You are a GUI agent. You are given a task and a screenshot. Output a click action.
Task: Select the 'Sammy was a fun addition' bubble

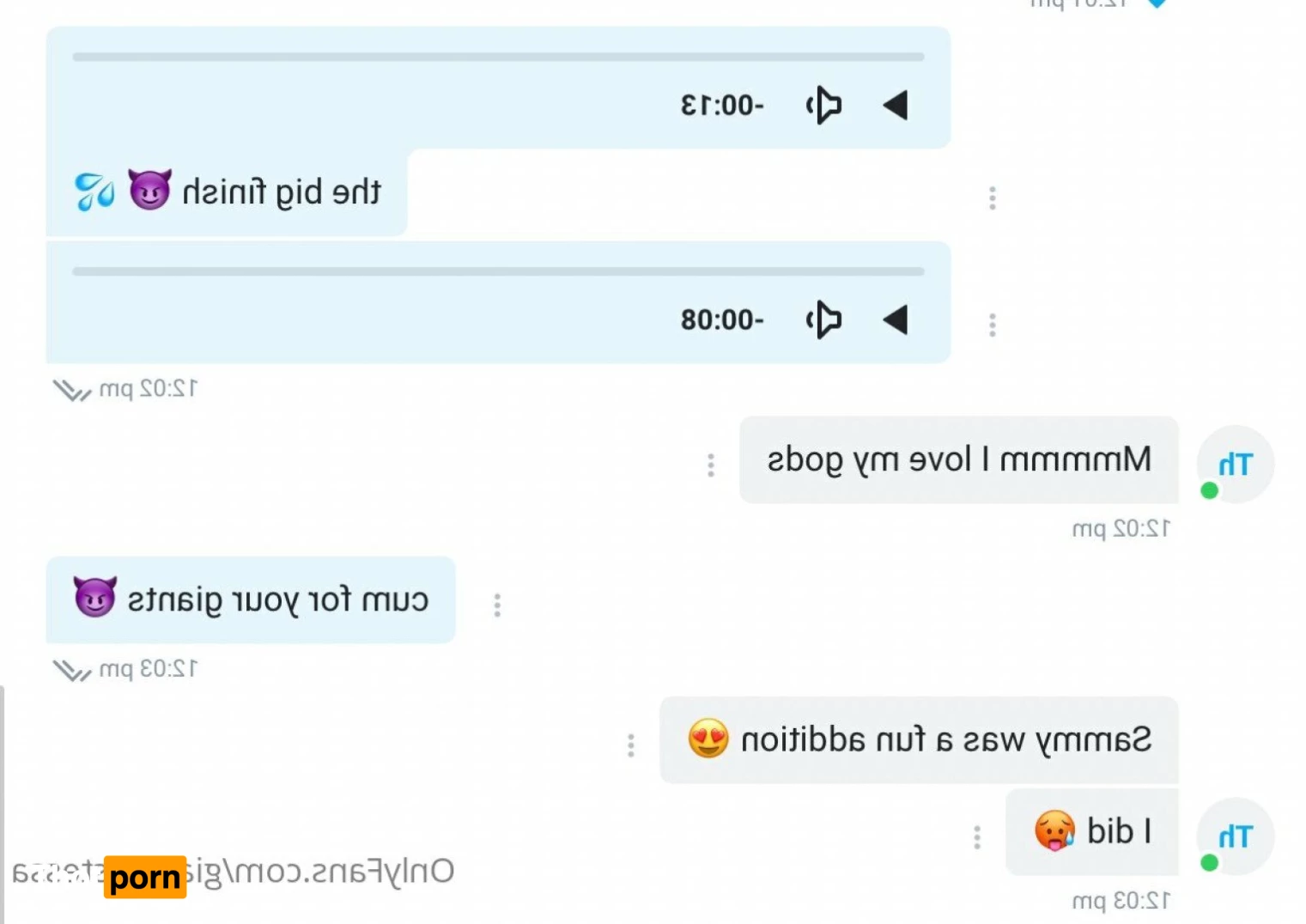[919, 739]
